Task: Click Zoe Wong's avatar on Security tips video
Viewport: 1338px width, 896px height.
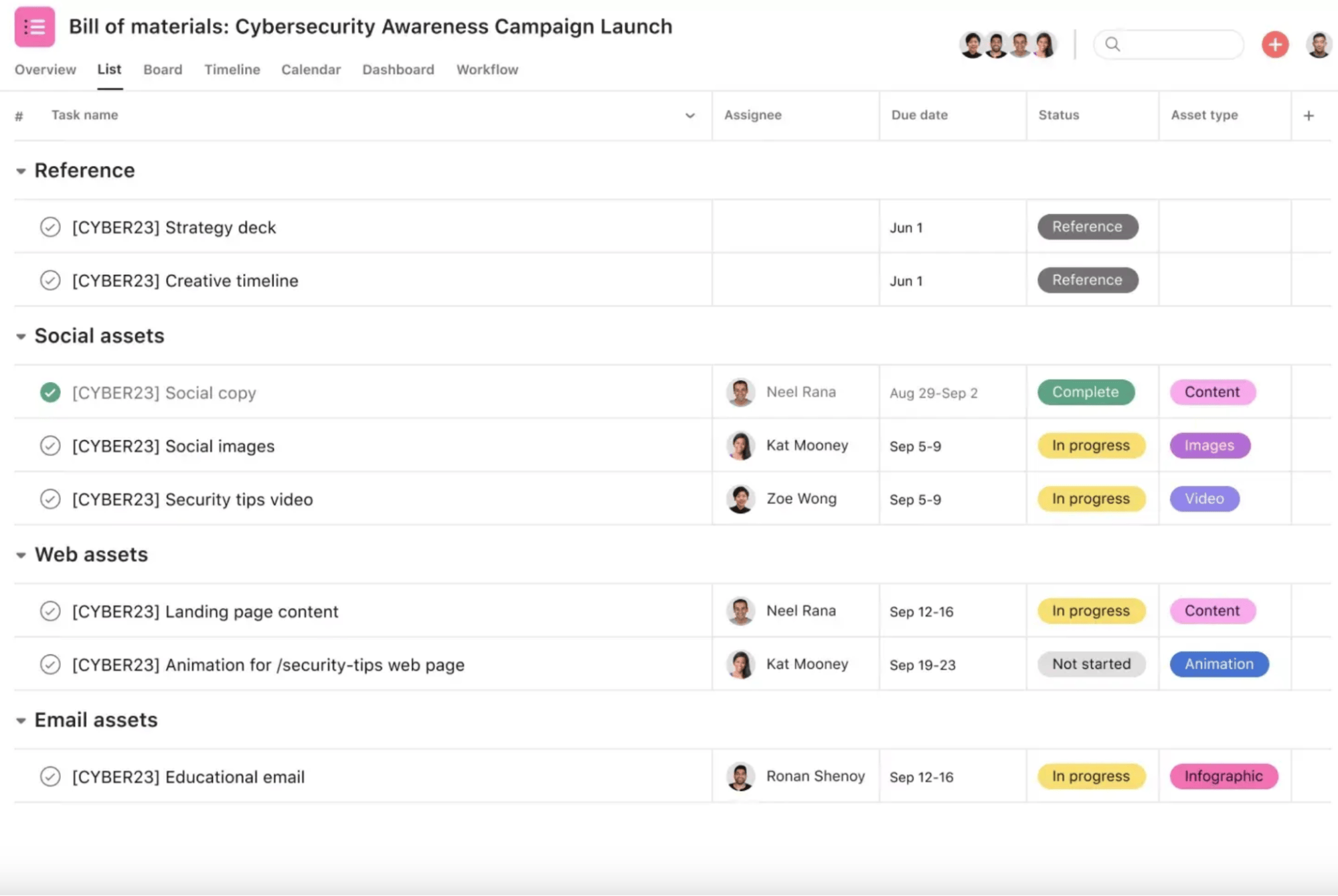Action: click(x=740, y=499)
